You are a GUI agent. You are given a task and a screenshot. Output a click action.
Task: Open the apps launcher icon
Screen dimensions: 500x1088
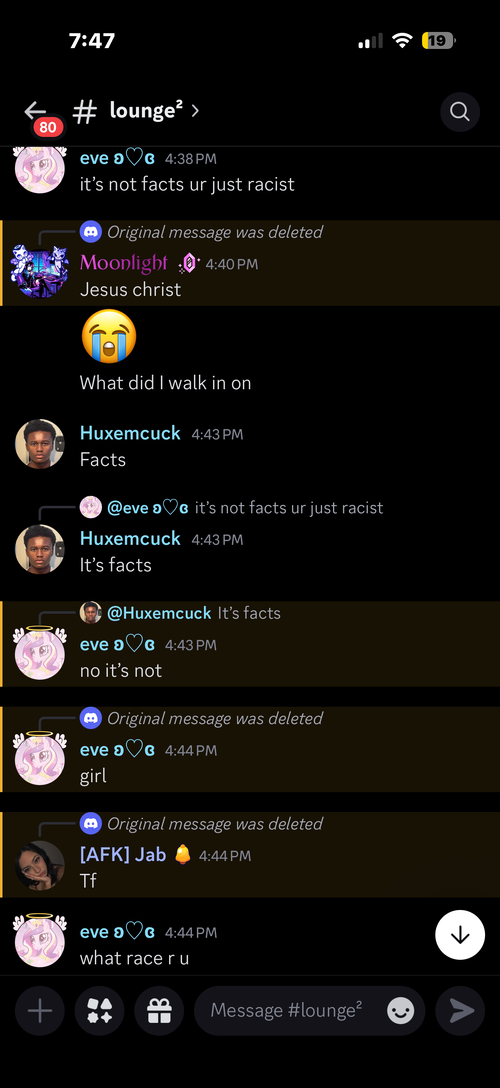pyautogui.click(x=100, y=1011)
